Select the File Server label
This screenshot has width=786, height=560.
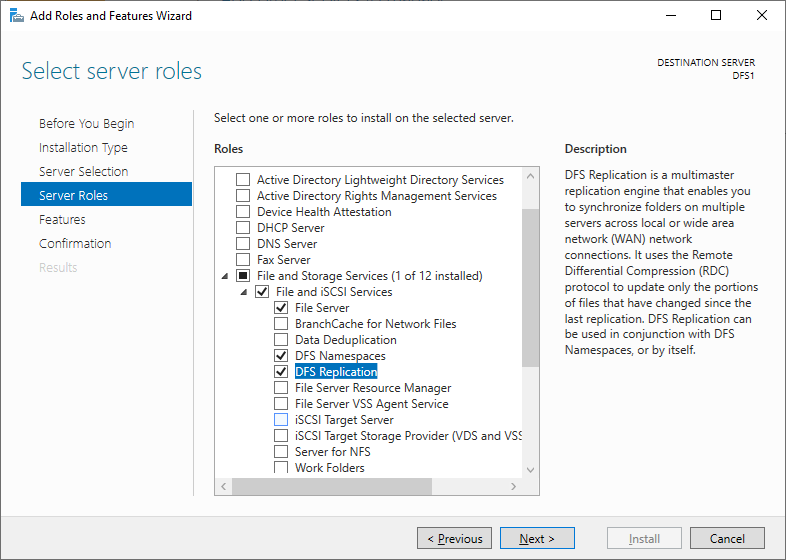pyautogui.click(x=322, y=308)
